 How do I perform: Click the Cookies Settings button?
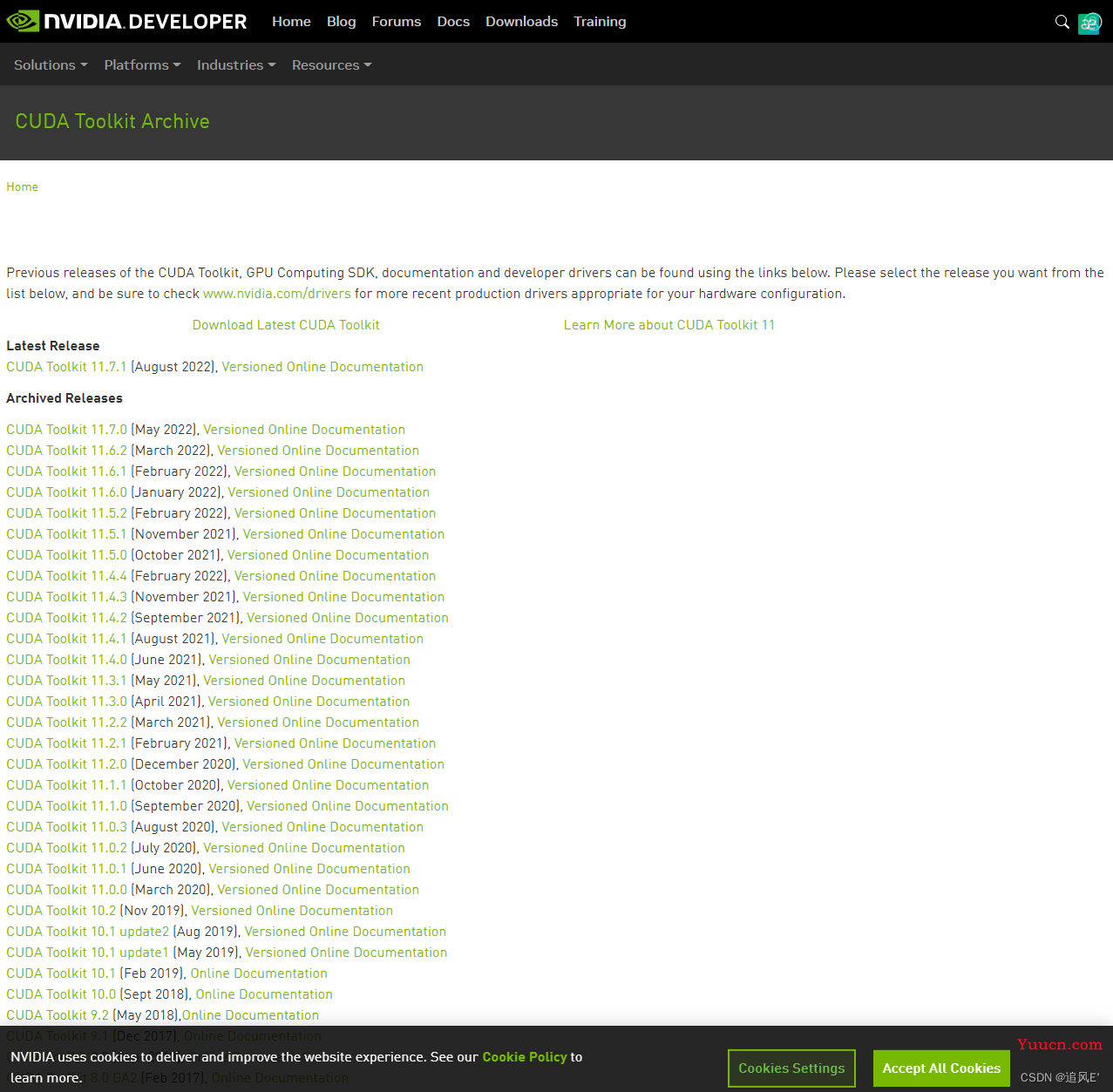tap(791, 1068)
